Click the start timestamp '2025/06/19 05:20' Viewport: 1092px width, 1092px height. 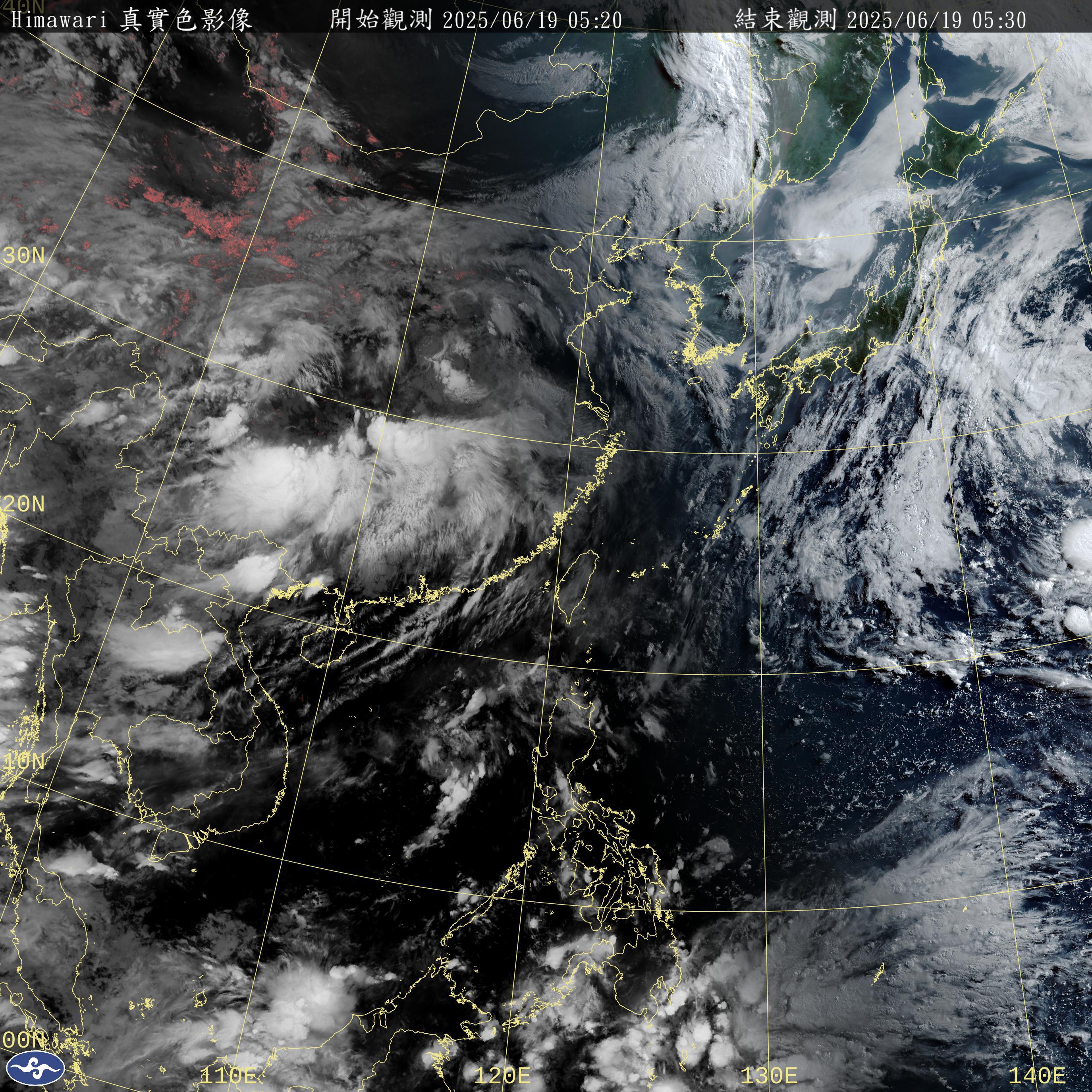point(532,21)
